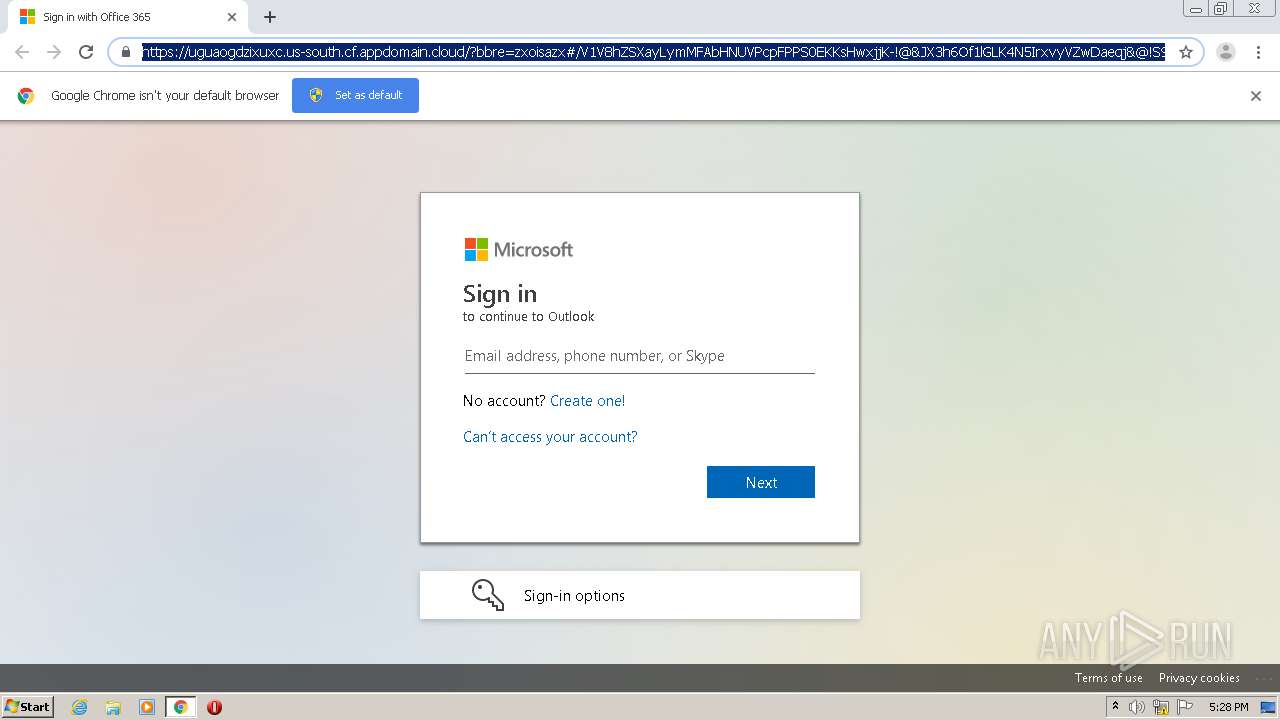The image size is (1280, 720).
Task: Click the padlock site info icon
Action: [126, 52]
